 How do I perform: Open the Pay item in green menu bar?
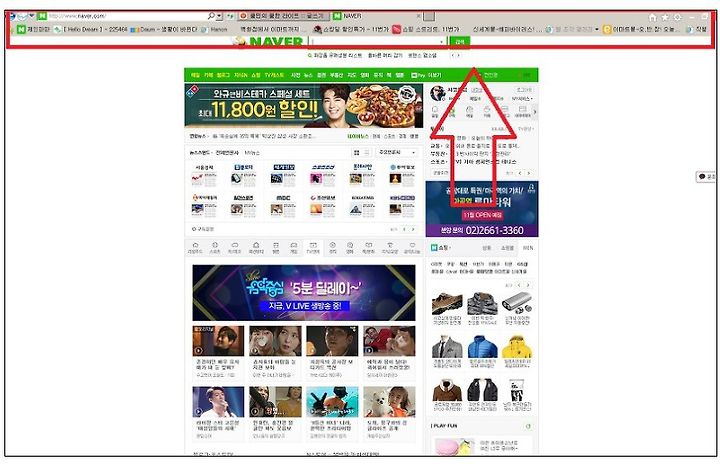pos(418,75)
